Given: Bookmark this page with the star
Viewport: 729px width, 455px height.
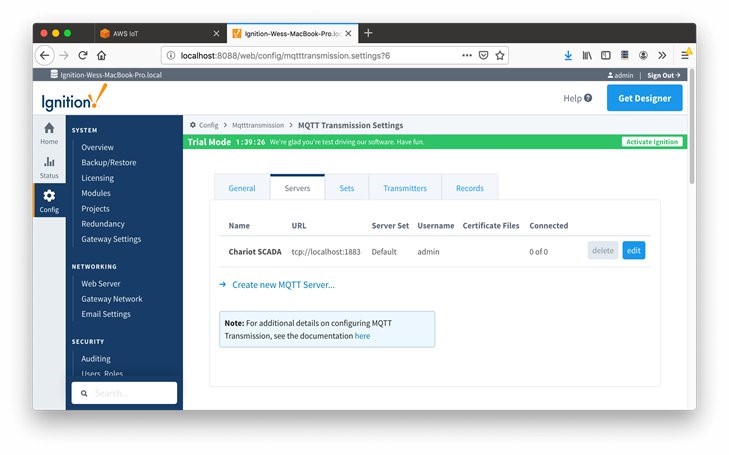Looking at the screenshot, I should [500, 55].
